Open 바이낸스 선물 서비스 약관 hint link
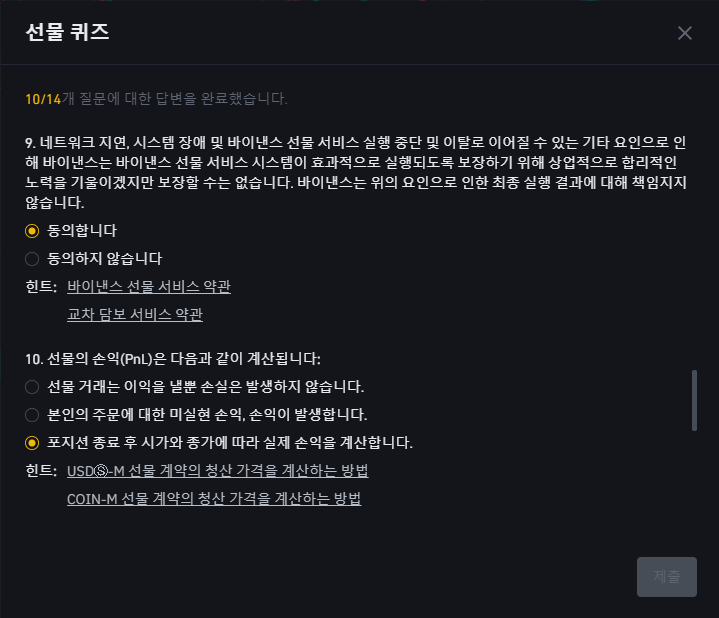Screen dimensions: 719x618 (149, 287)
